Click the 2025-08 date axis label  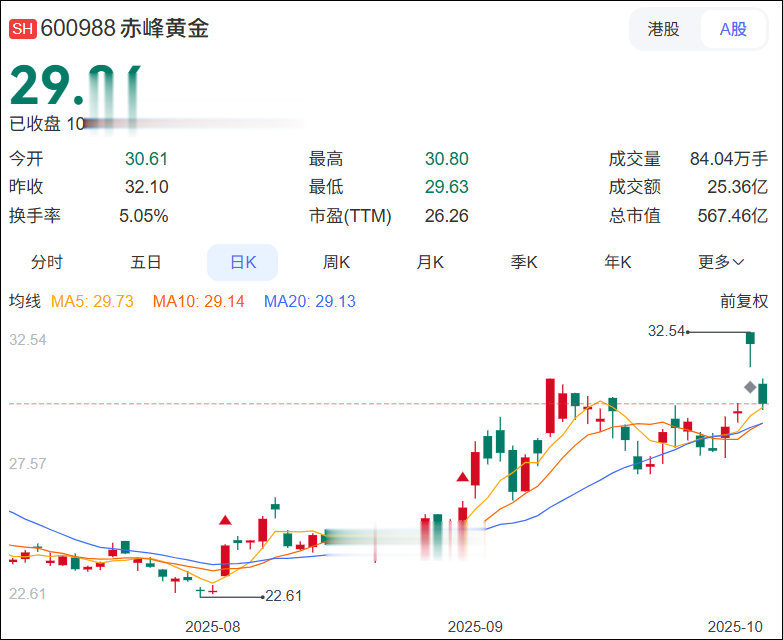(213, 627)
